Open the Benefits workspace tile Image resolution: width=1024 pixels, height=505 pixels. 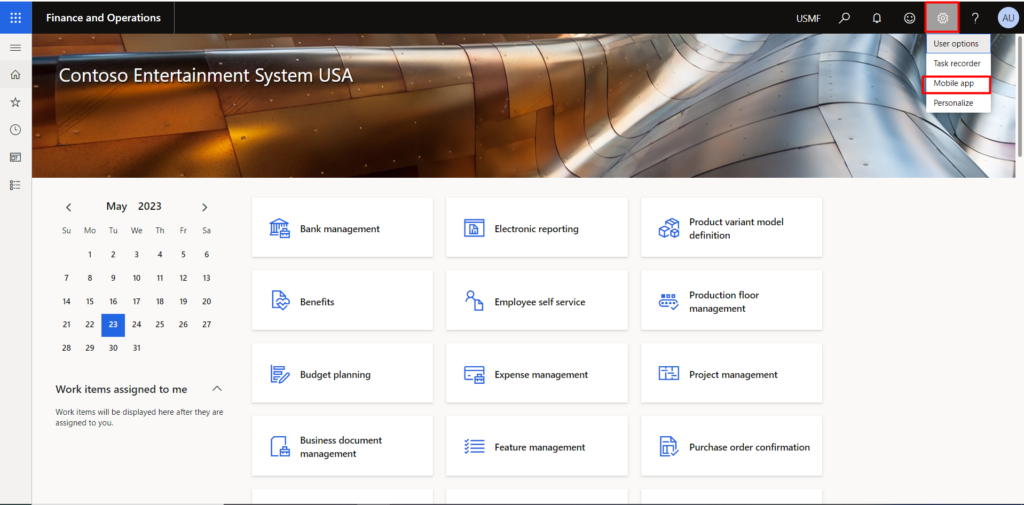pos(342,301)
